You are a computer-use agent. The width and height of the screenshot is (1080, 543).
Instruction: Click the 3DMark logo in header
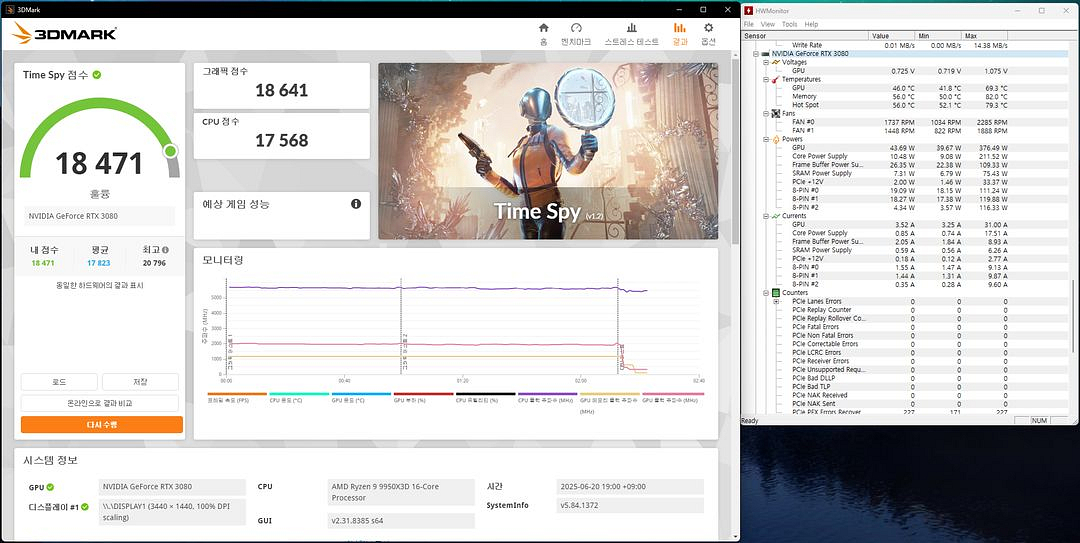click(x=64, y=34)
